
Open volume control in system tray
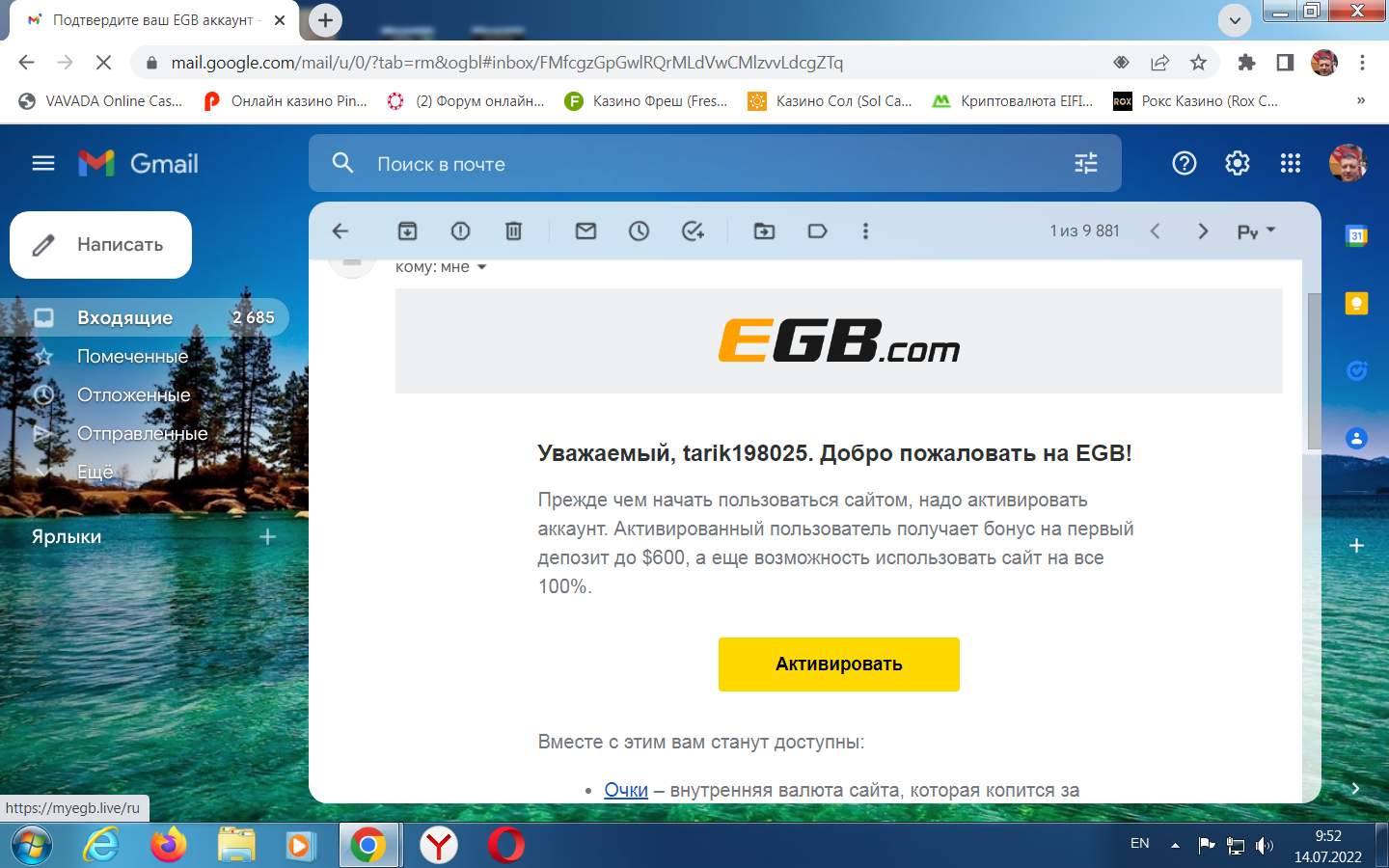click(1264, 846)
